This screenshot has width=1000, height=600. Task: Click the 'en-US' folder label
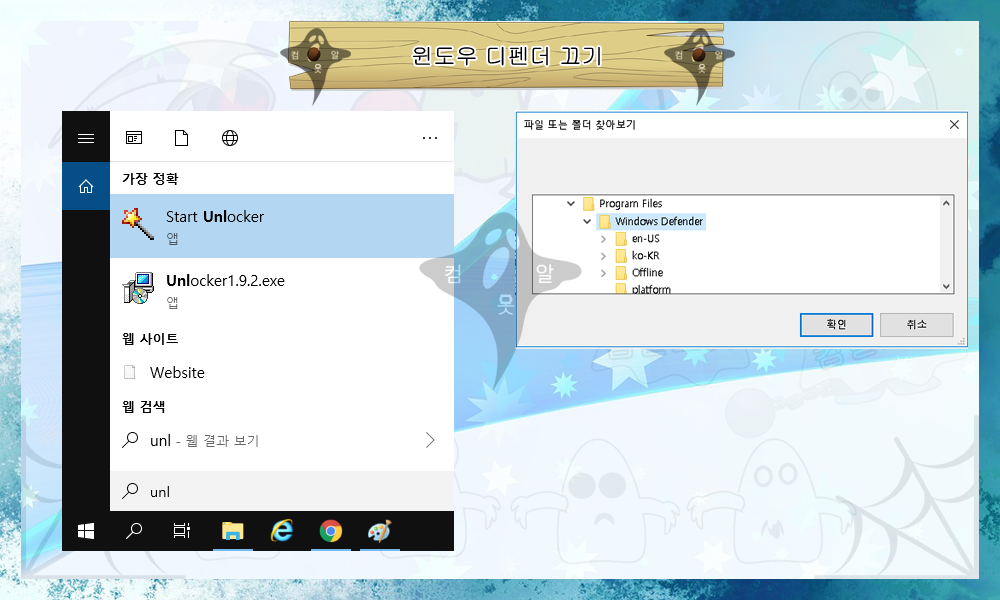coord(645,238)
